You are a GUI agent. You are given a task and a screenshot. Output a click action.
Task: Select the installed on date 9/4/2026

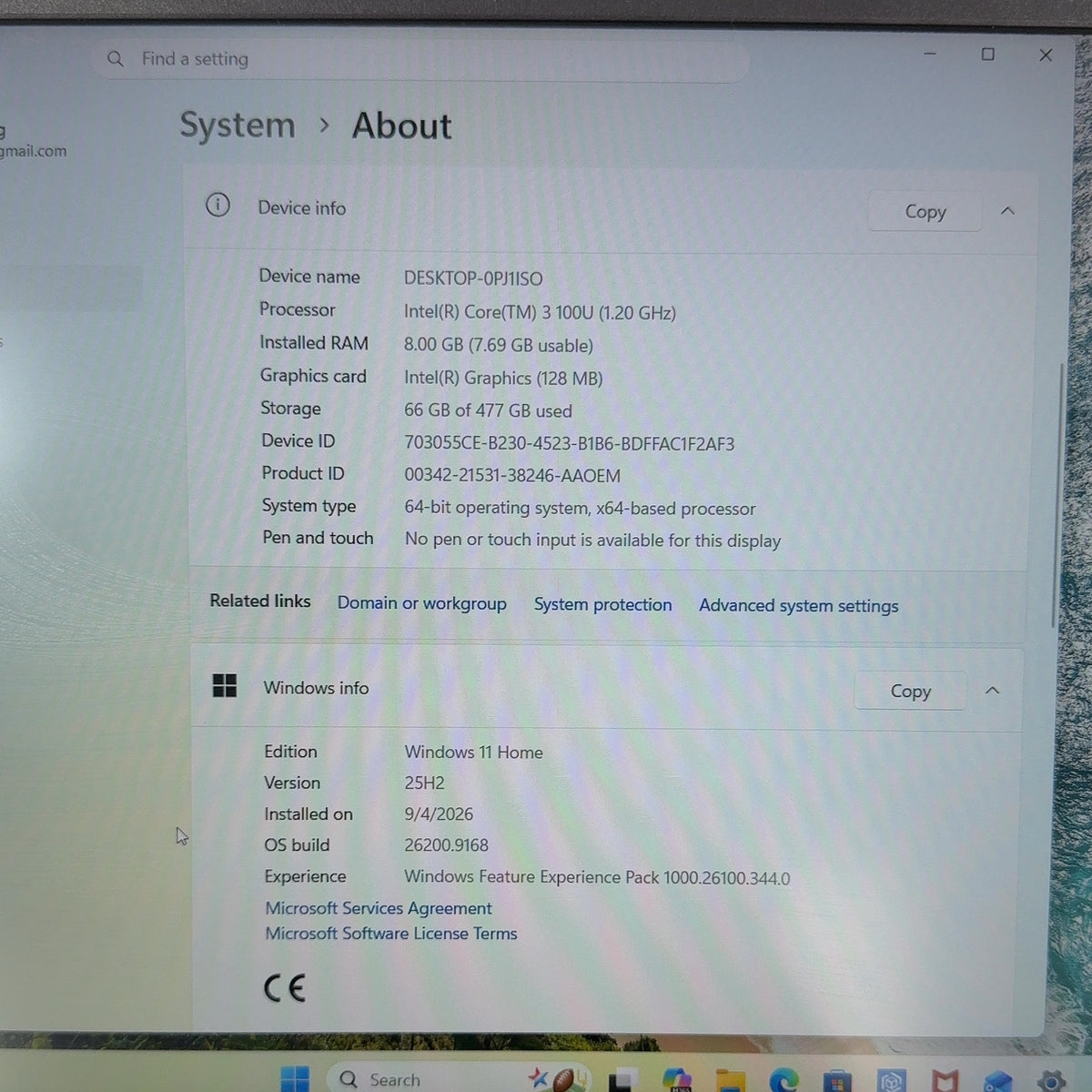(439, 814)
